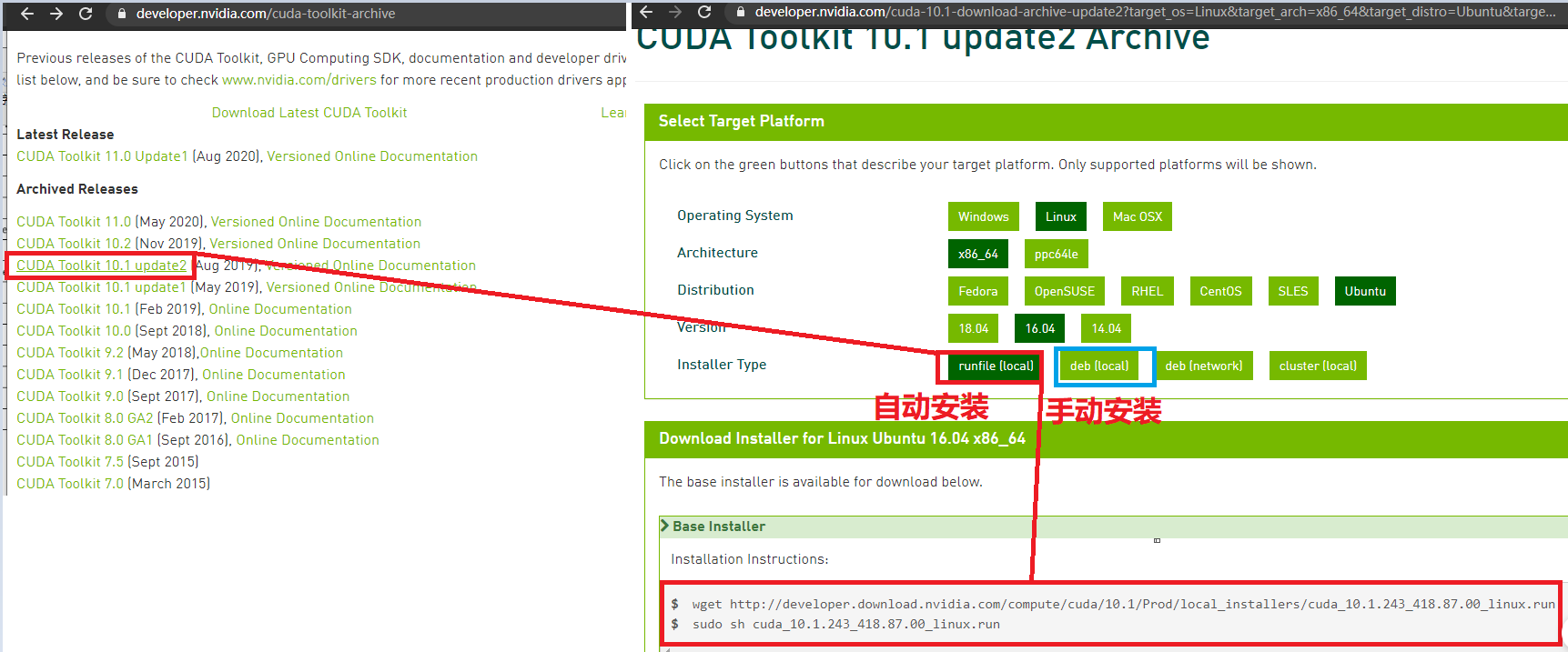Focus the left window URL address field

click(366, 14)
